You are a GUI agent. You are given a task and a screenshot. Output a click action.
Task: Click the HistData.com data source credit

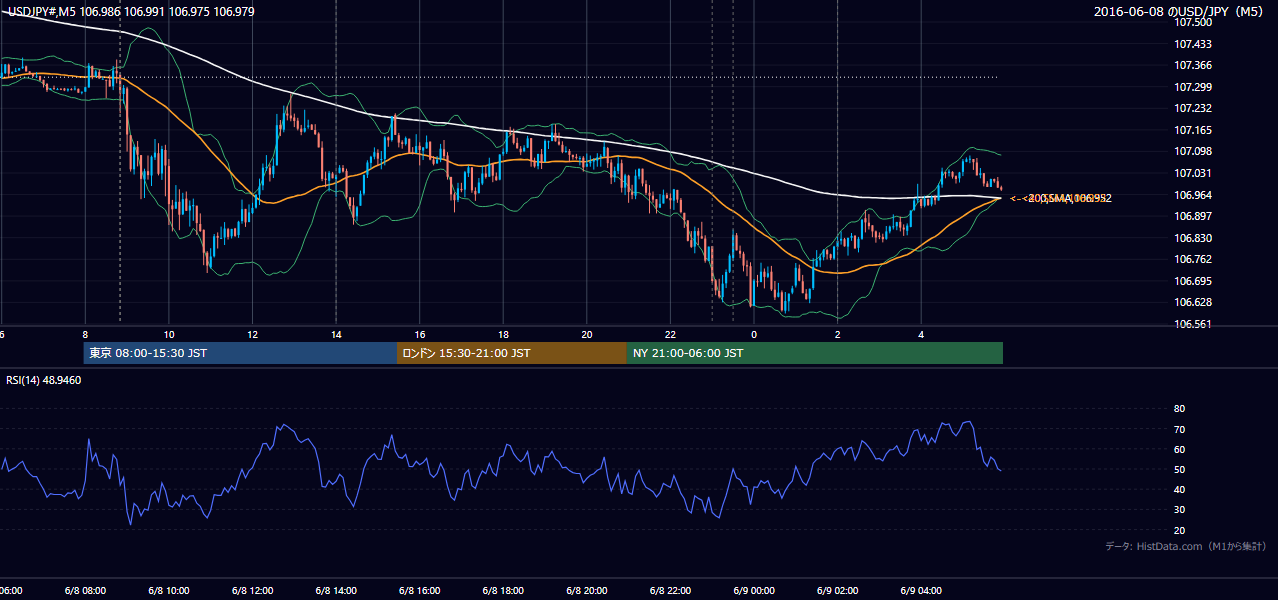click(1185, 546)
